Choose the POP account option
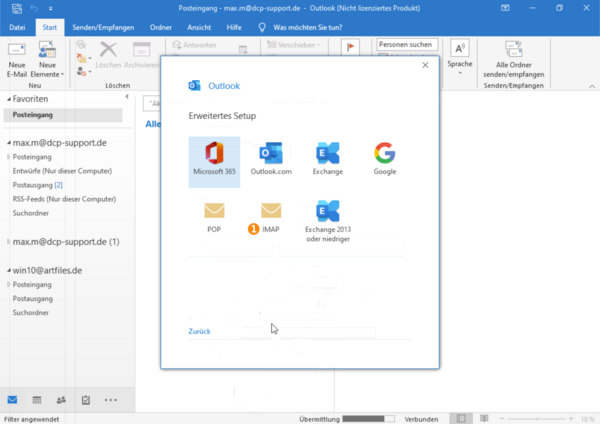600x424 pixels. (214, 218)
